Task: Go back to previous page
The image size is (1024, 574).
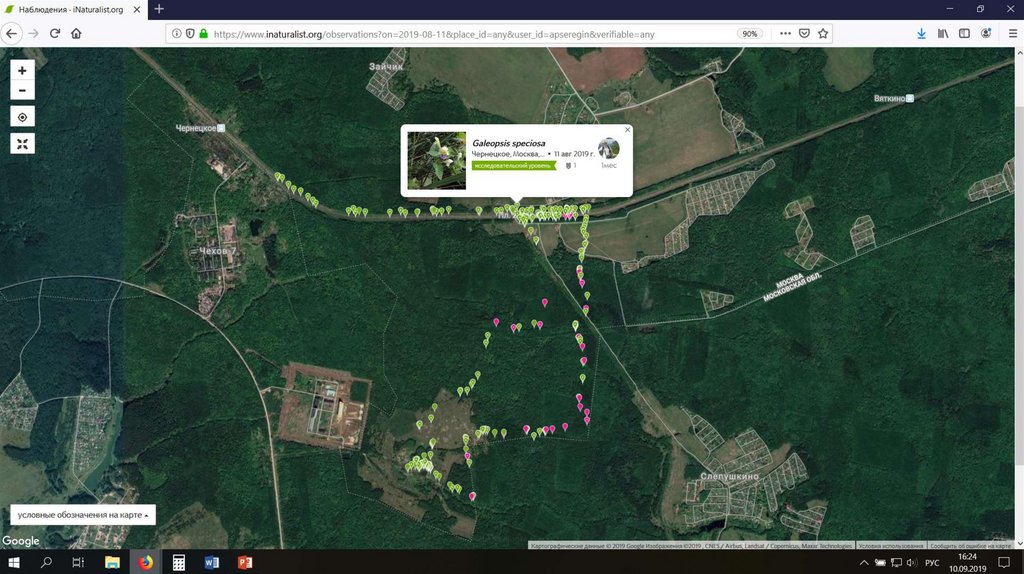Action: point(12,33)
